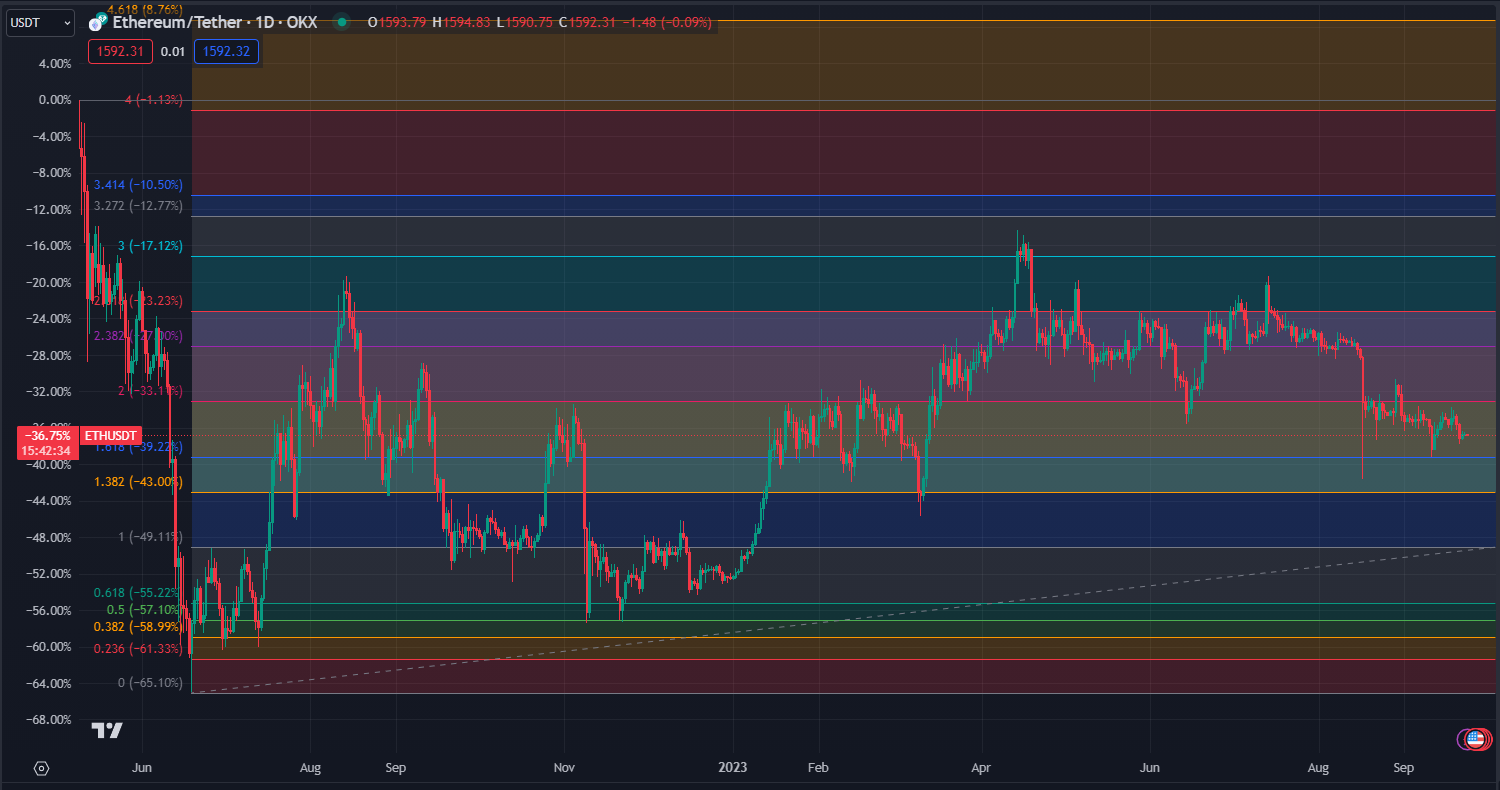This screenshot has height=790, width=1500.
Task: Click the Ethereum/Tether symbol logo icon
Action: click(x=97, y=21)
